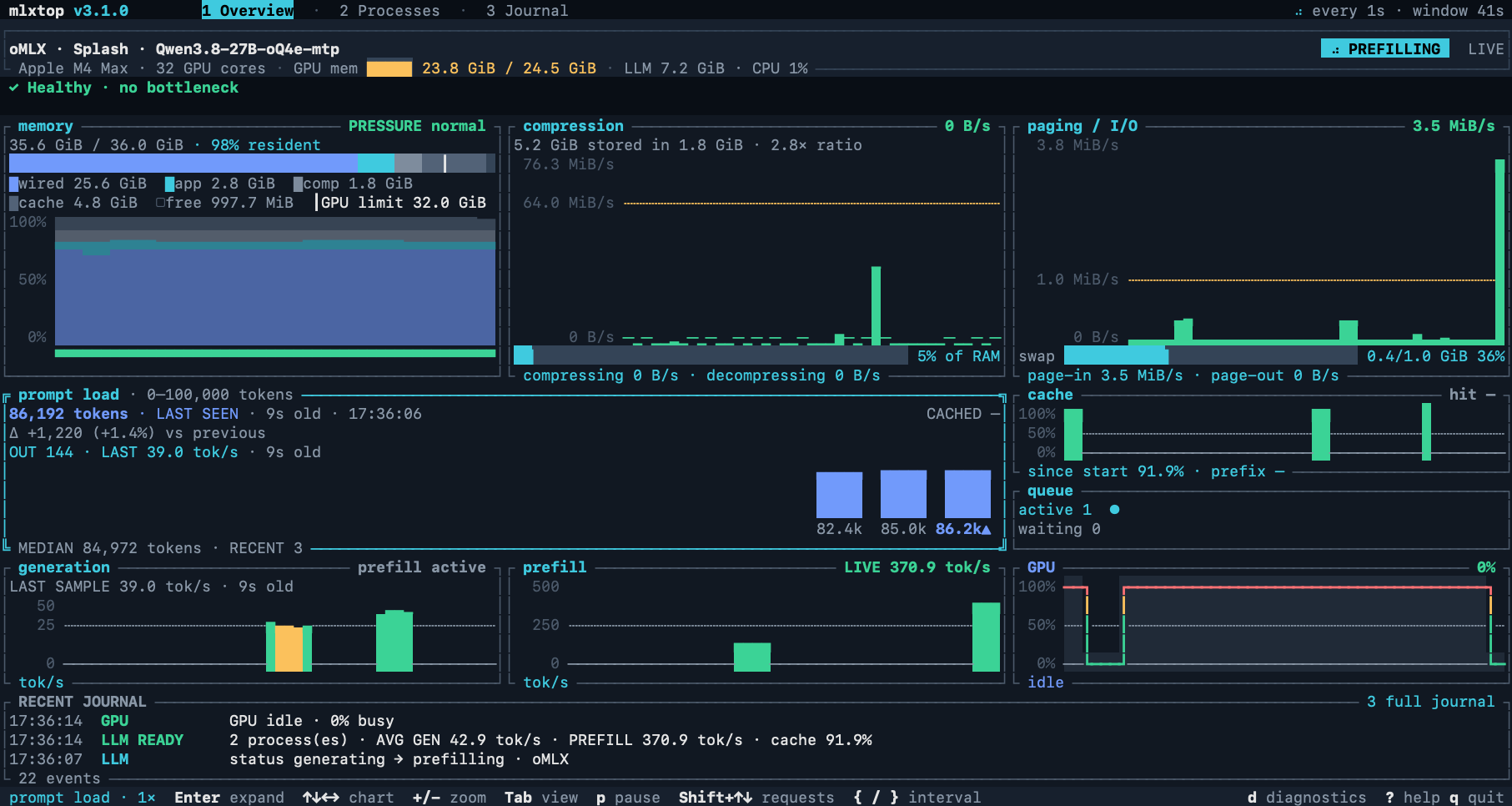Click the 5% of RAM compression bar
1512x806 pixels.
point(711,356)
